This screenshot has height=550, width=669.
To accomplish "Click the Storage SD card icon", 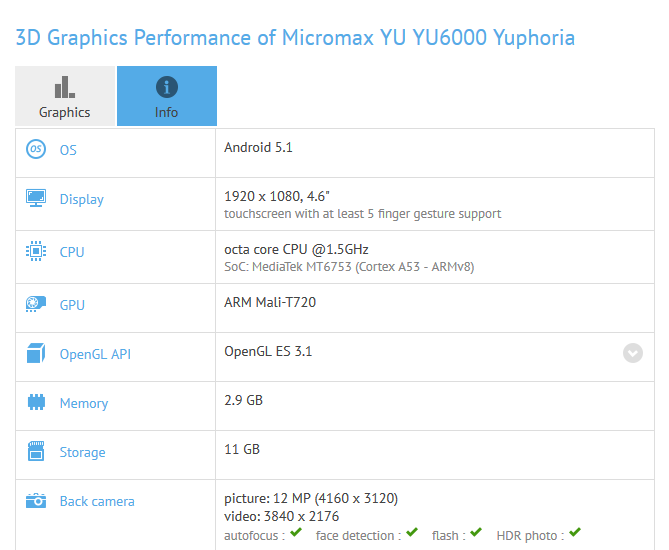I will click(36, 451).
